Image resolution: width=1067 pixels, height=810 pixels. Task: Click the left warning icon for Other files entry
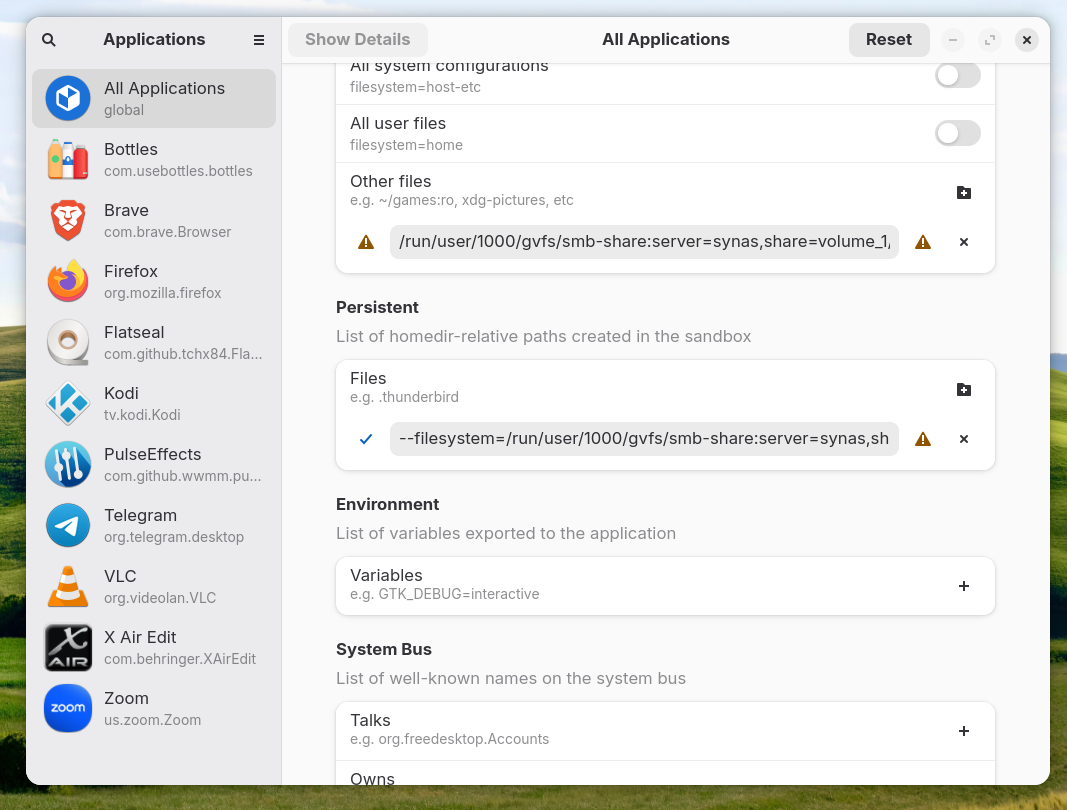(x=366, y=242)
